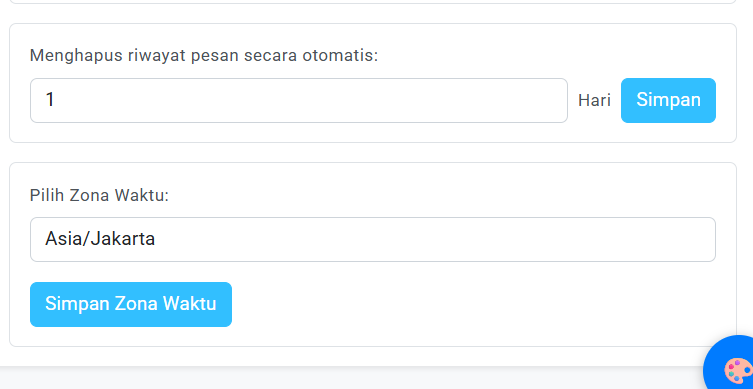Open the color palette theme icon

tap(739, 371)
